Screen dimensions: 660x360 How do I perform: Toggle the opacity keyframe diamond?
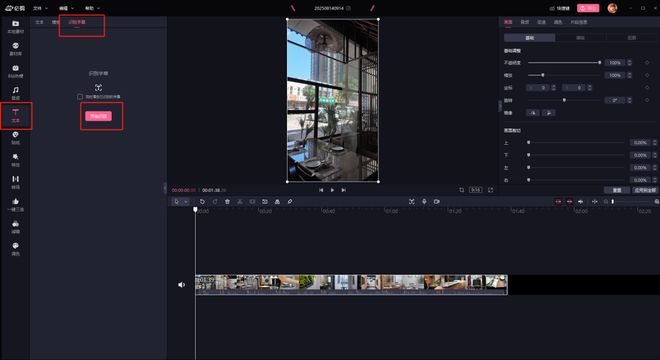647,63
